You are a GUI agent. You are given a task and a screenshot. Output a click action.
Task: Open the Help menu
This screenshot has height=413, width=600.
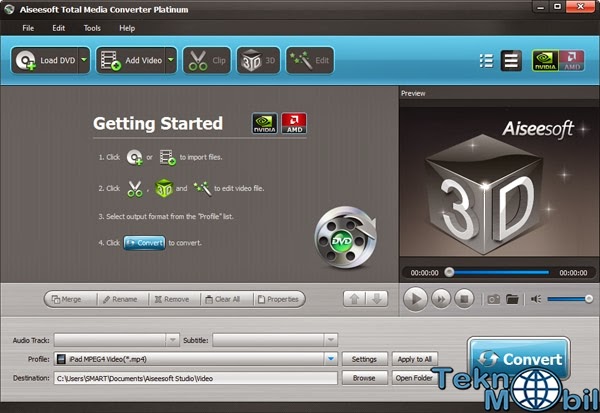pyautogui.click(x=127, y=28)
